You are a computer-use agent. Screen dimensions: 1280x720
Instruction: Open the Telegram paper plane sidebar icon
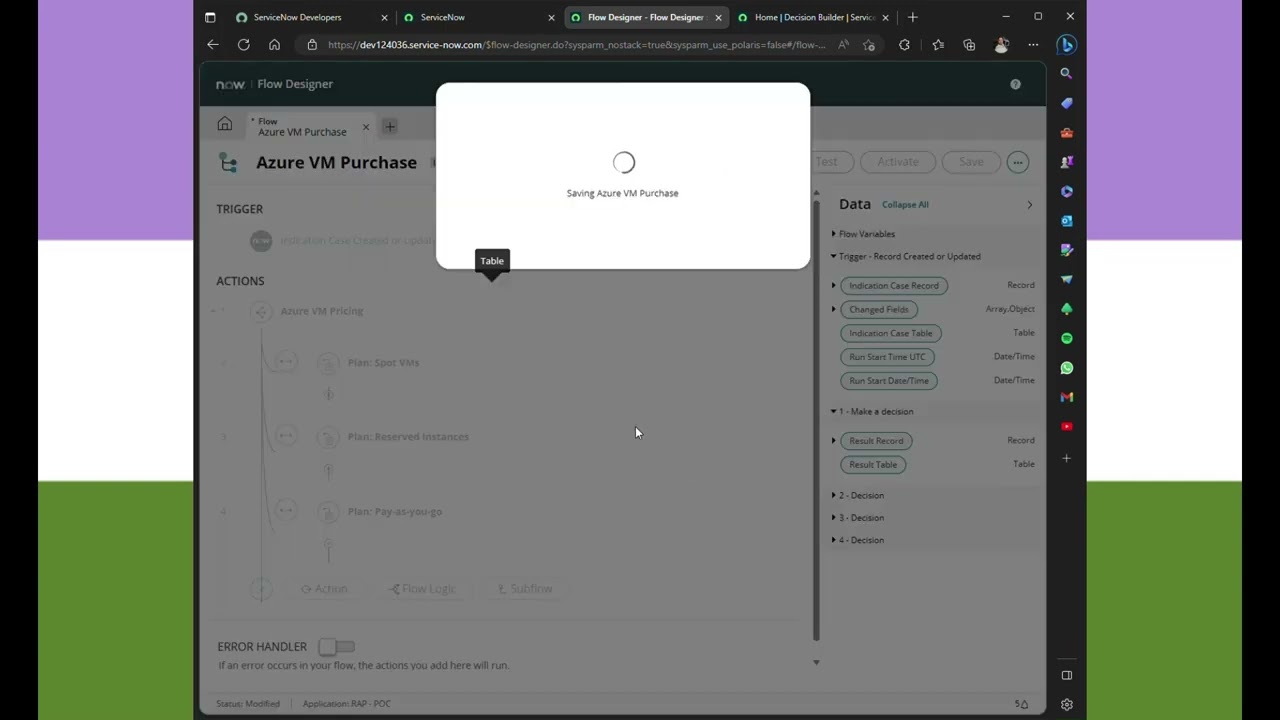tap(1066, 279)
